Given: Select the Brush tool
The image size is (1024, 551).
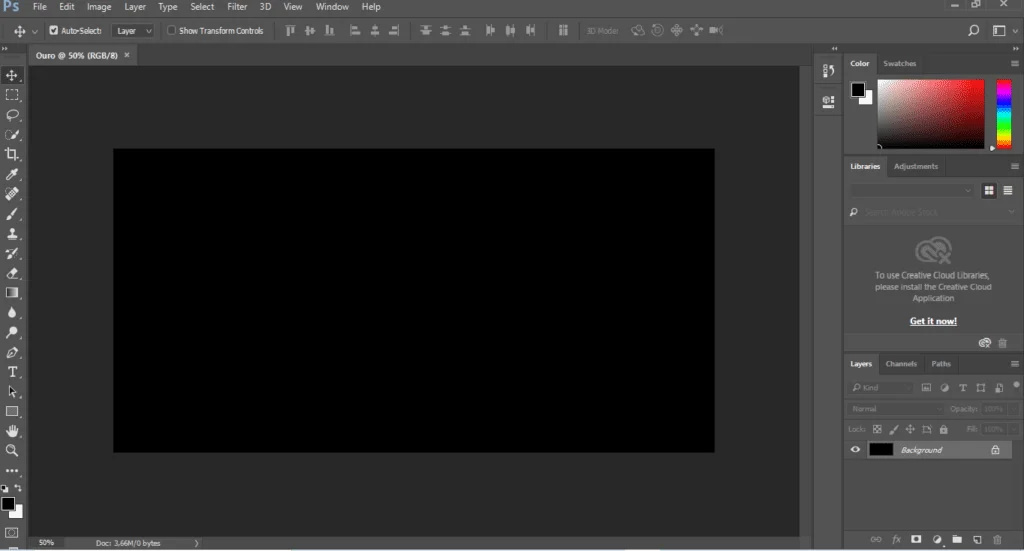Looking at the screenshot, I should tap(12, 214).
